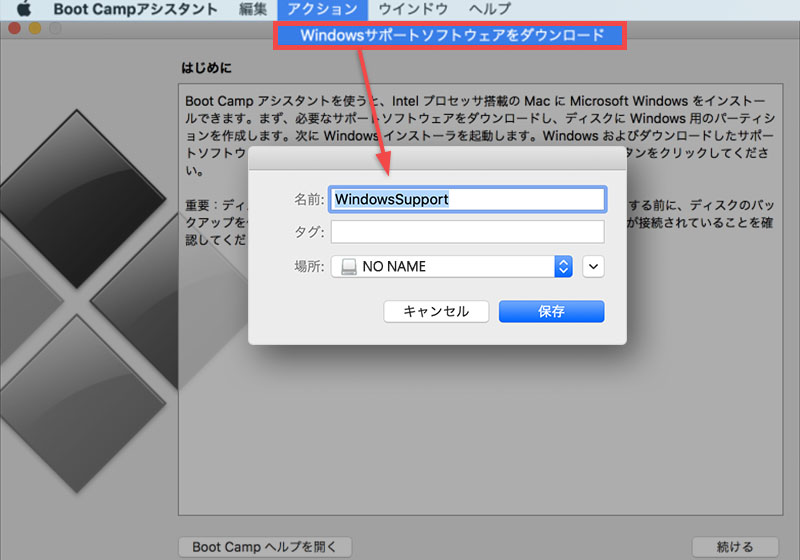Open the ヘルプ menu
Viewport: 800px width, 560px height.
(490, 9)
